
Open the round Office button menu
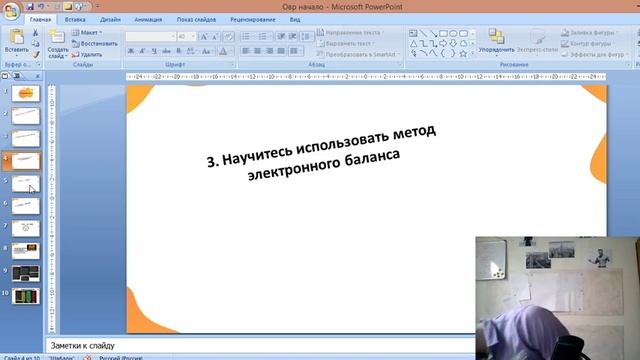[x=11, y=11]
